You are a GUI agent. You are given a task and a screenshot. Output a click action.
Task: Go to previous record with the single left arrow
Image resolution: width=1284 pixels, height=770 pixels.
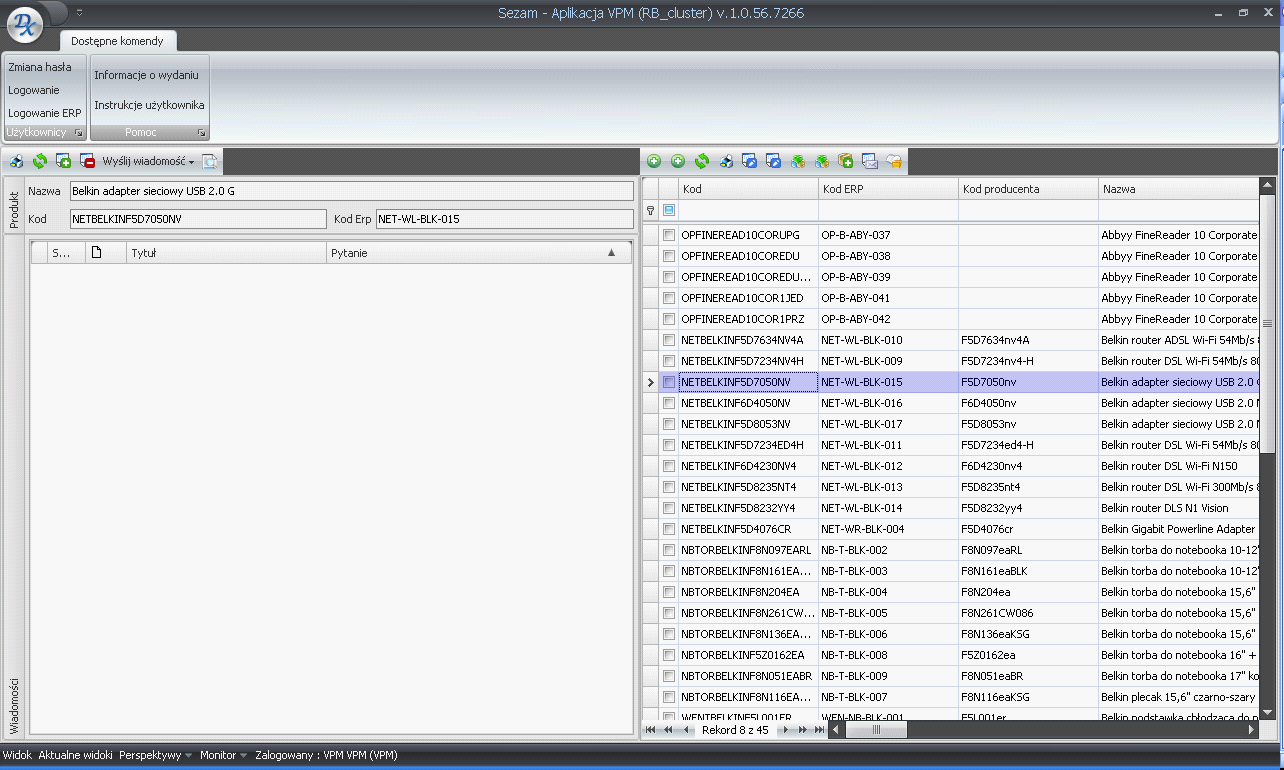pyautogui.click(x=686, y=730)
